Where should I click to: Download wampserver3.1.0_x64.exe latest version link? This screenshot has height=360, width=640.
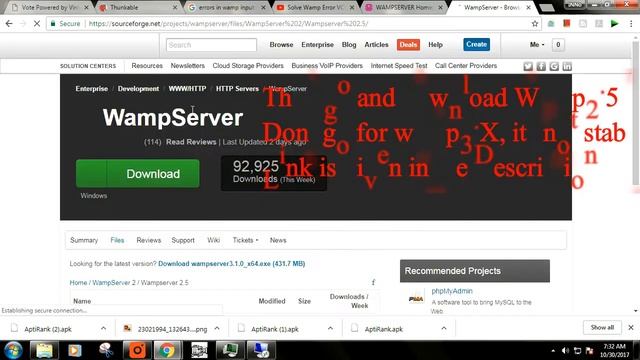[231, 264]
